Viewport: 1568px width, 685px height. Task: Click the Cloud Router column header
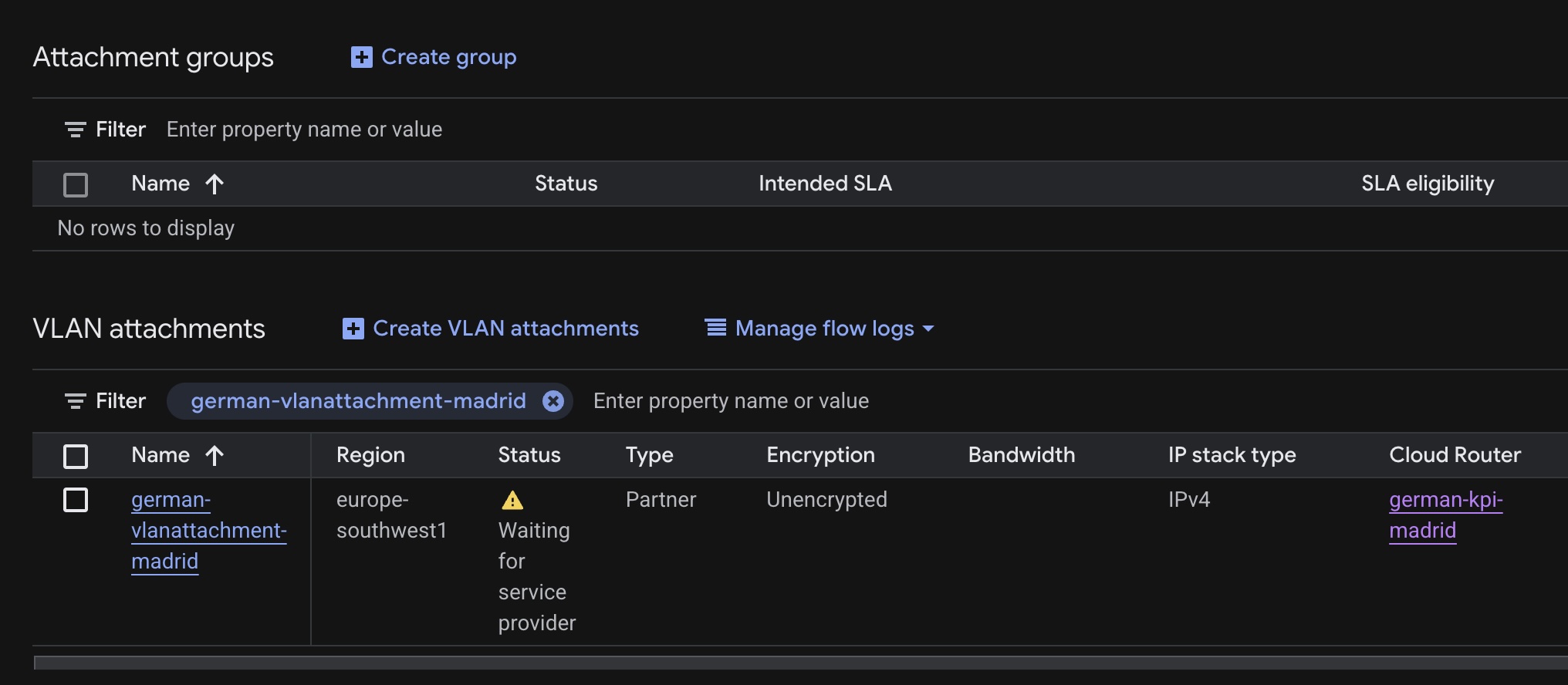point(1455,455)
